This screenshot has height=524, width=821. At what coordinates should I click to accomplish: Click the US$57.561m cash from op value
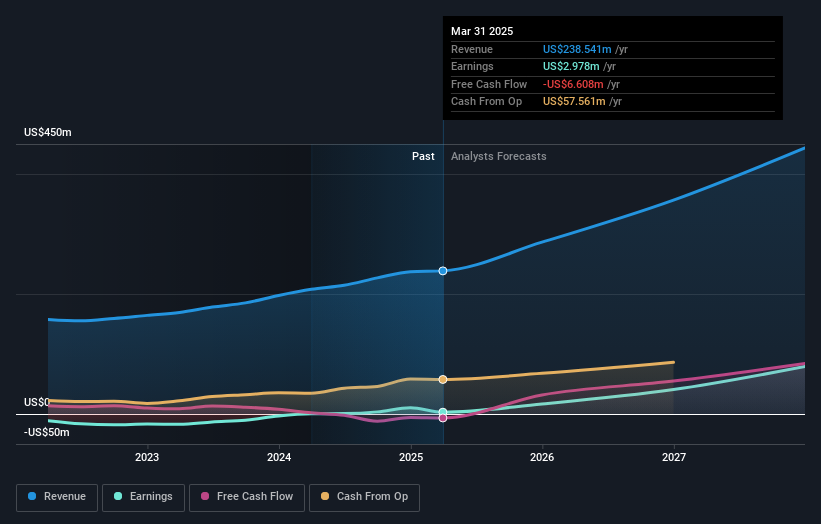(574, 102)
